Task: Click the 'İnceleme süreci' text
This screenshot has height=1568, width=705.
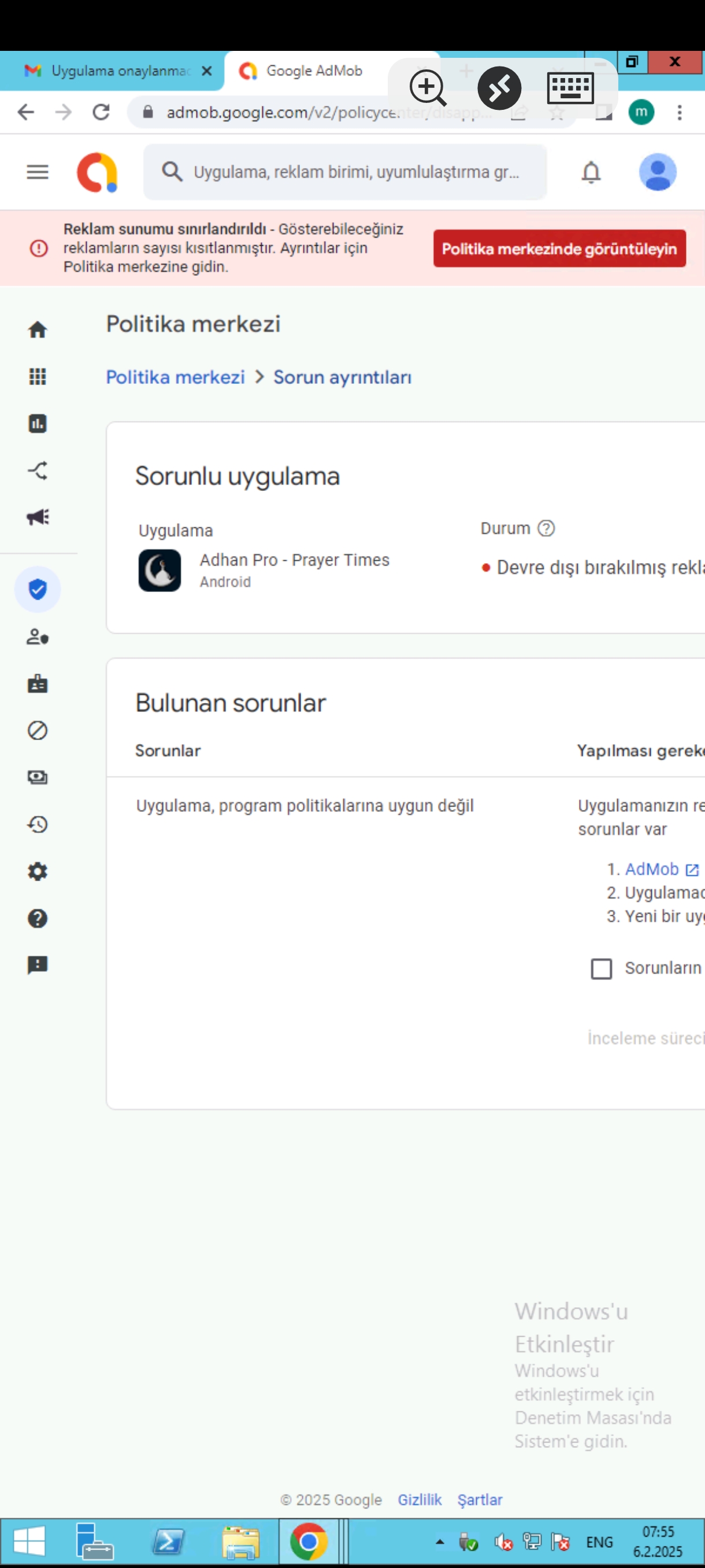Action: pos(646,1038)
